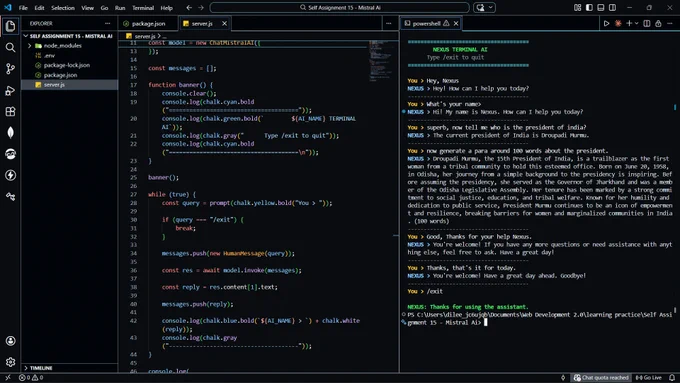Screen dimensions: 680x383
Task: Open the Copilot chat icon in title bar
Action: pyautogui.click(x=481, y=7)
